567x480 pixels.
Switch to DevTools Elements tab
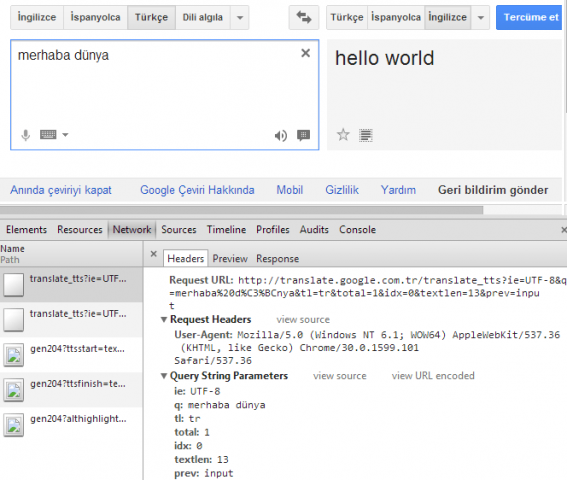tap(26, 230)
